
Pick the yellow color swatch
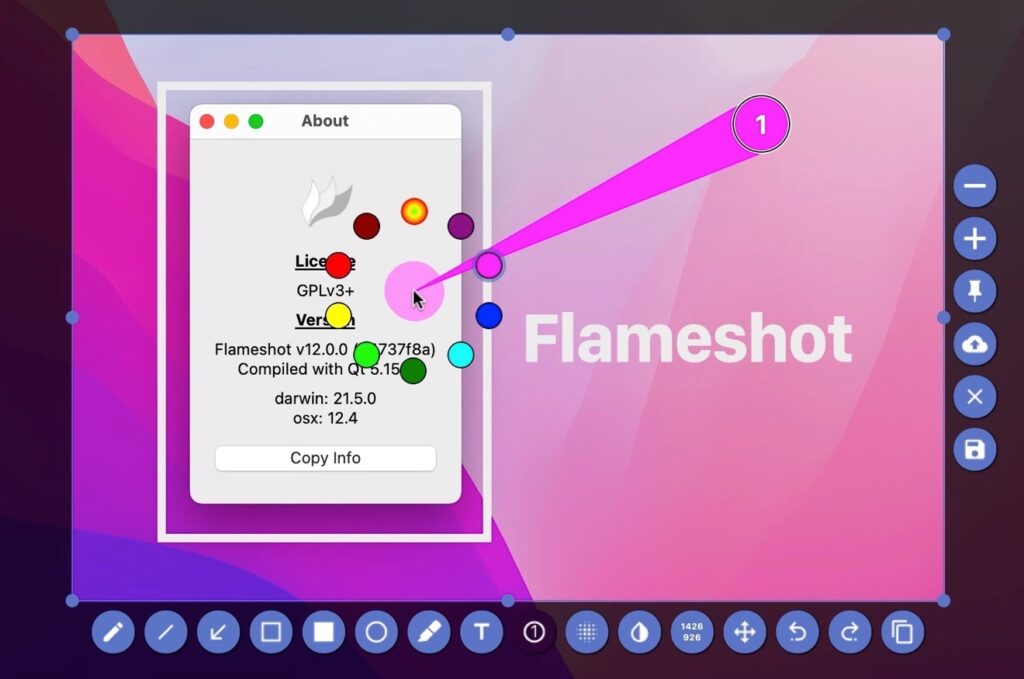(x=339, y=316)
